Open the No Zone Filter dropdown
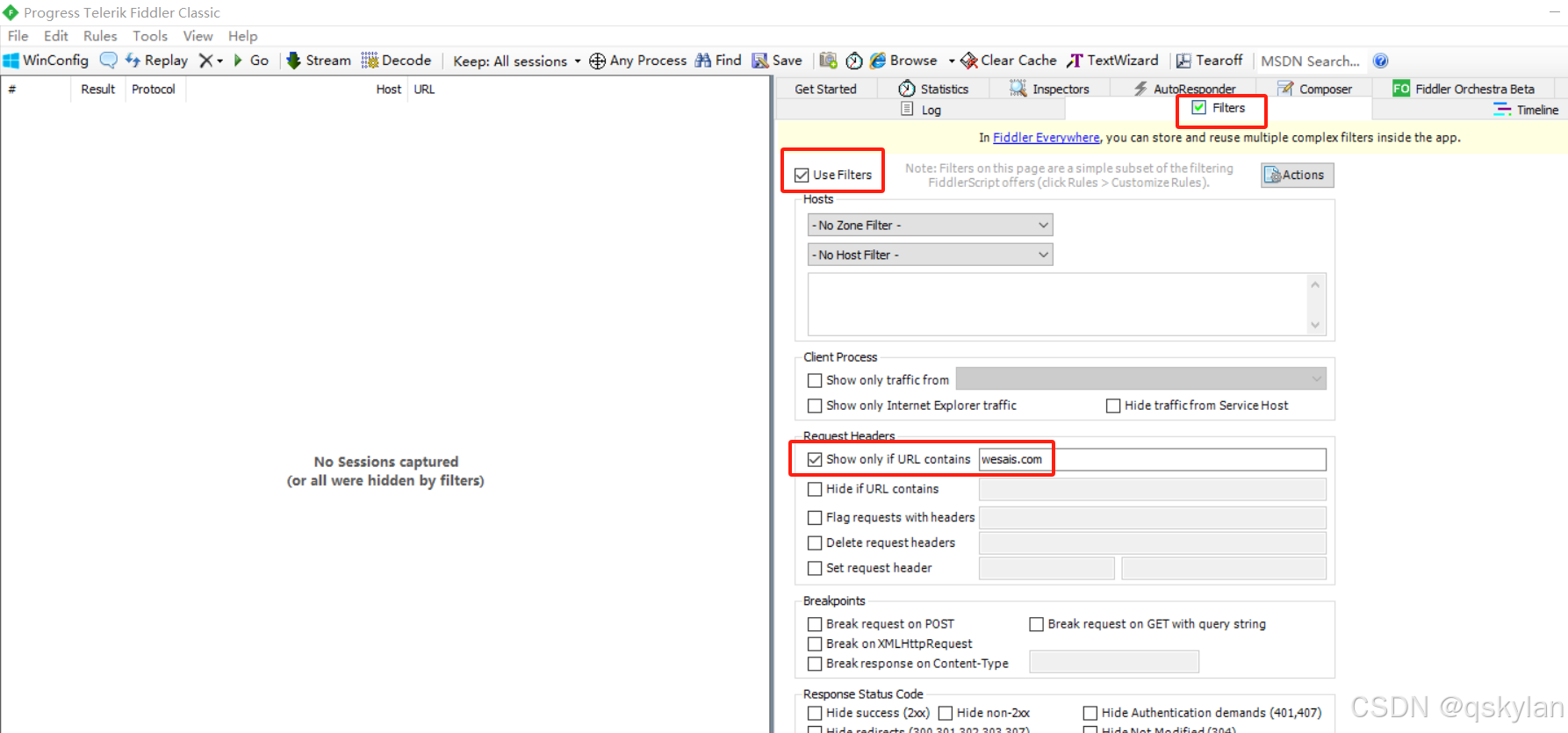 [x=930, y=225]
